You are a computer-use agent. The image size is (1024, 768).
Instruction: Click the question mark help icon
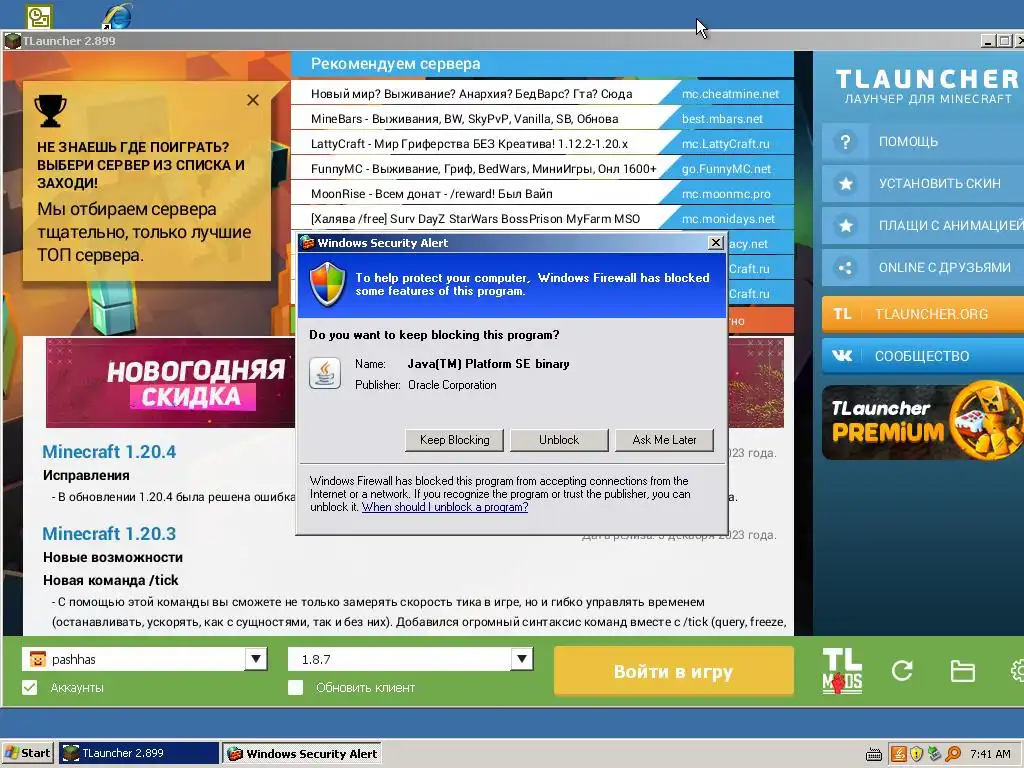(845, 142)
